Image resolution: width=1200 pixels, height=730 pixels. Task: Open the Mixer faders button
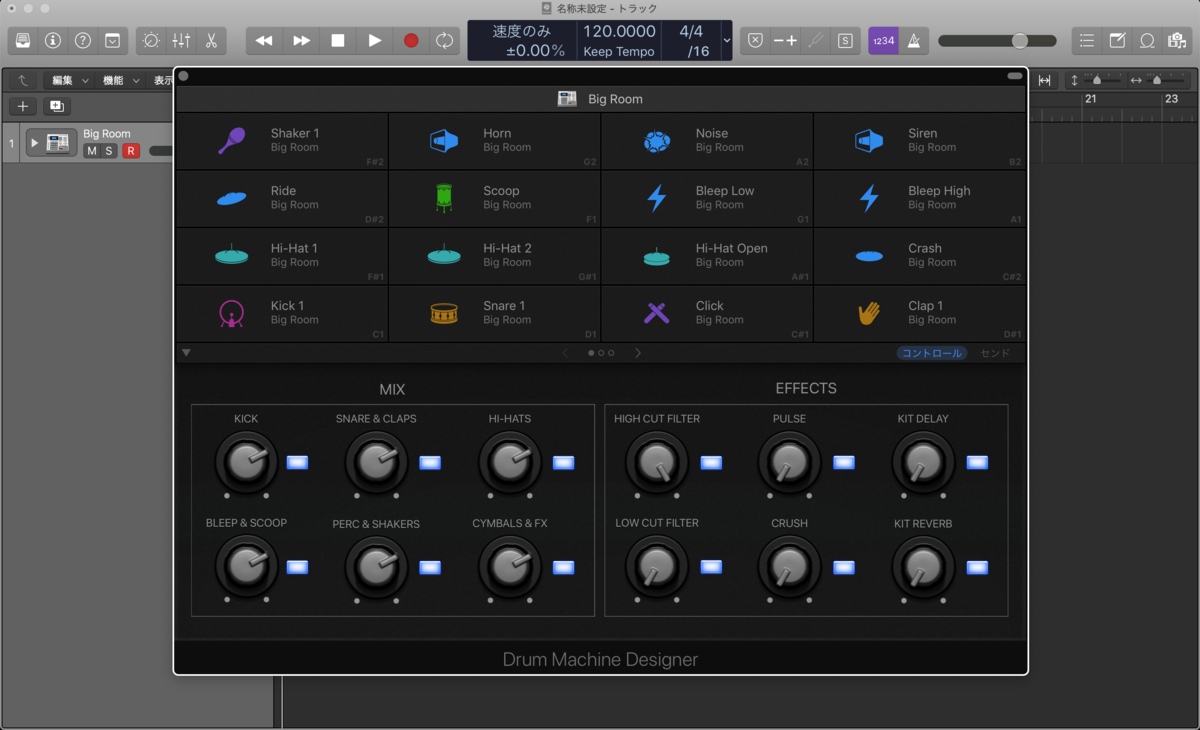coord(181,41)
